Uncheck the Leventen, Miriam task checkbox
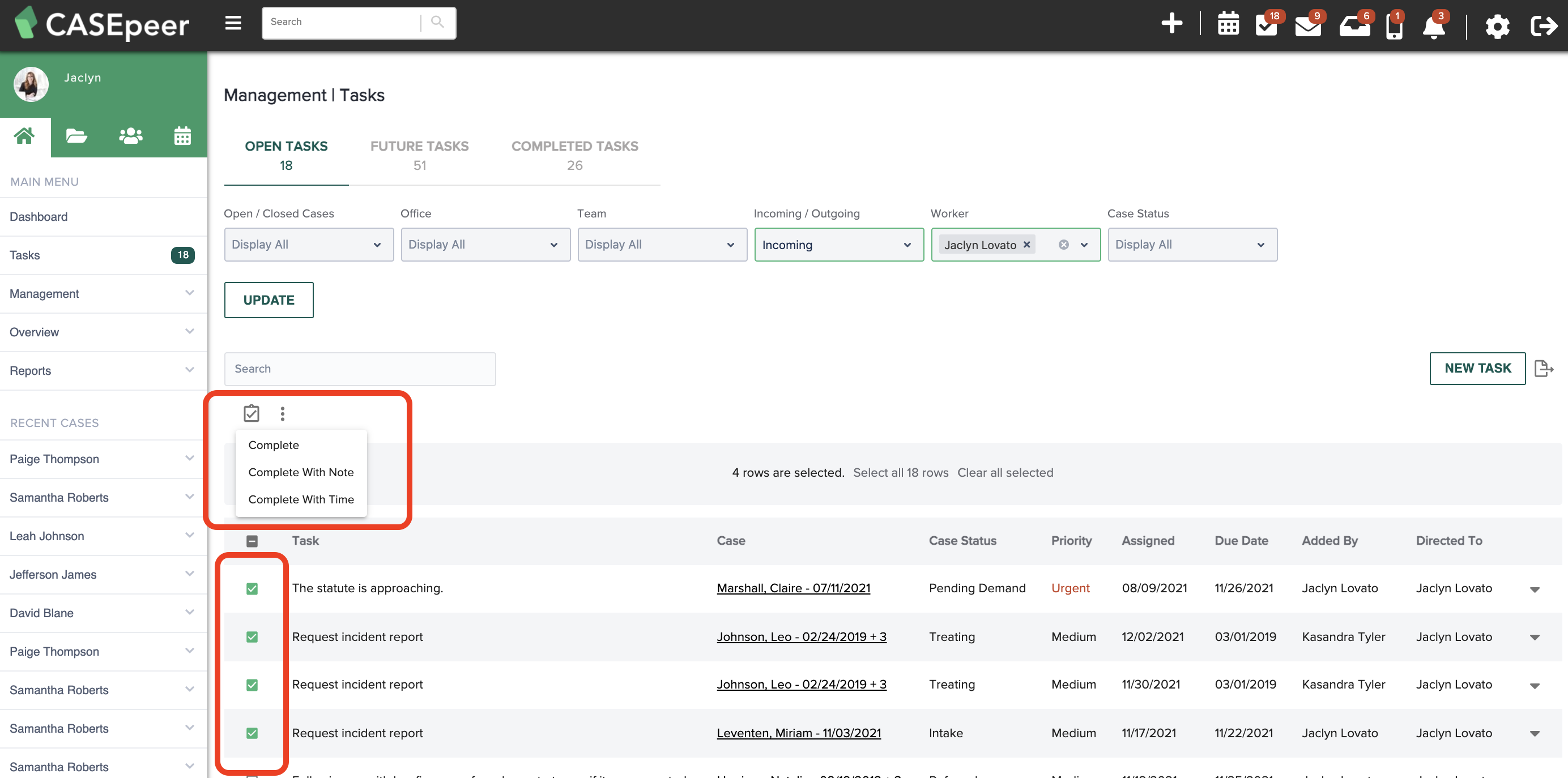The image size is (1568, 778). tap(252, 733)
